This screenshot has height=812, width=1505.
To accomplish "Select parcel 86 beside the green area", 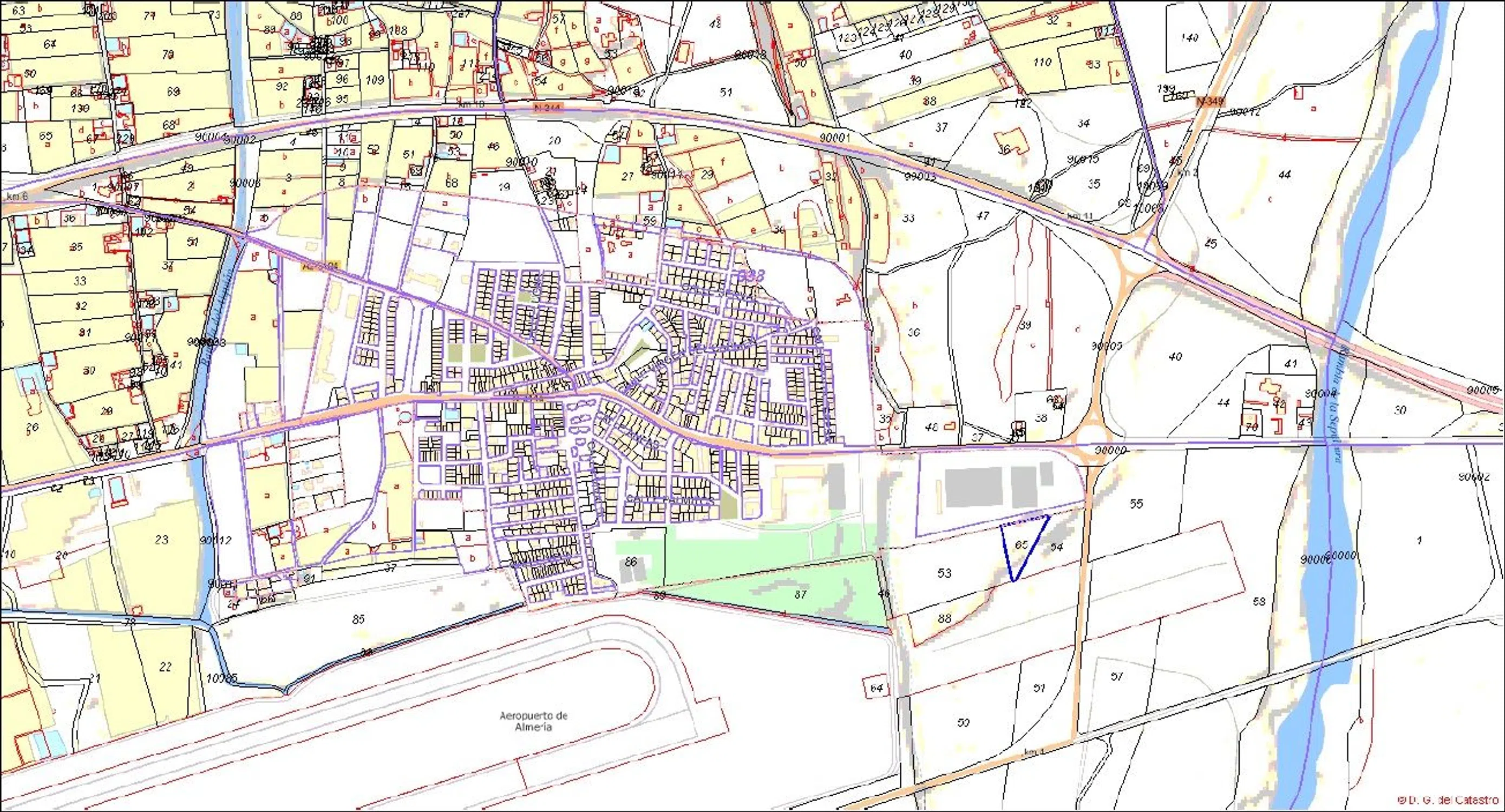I will [631, 562].
